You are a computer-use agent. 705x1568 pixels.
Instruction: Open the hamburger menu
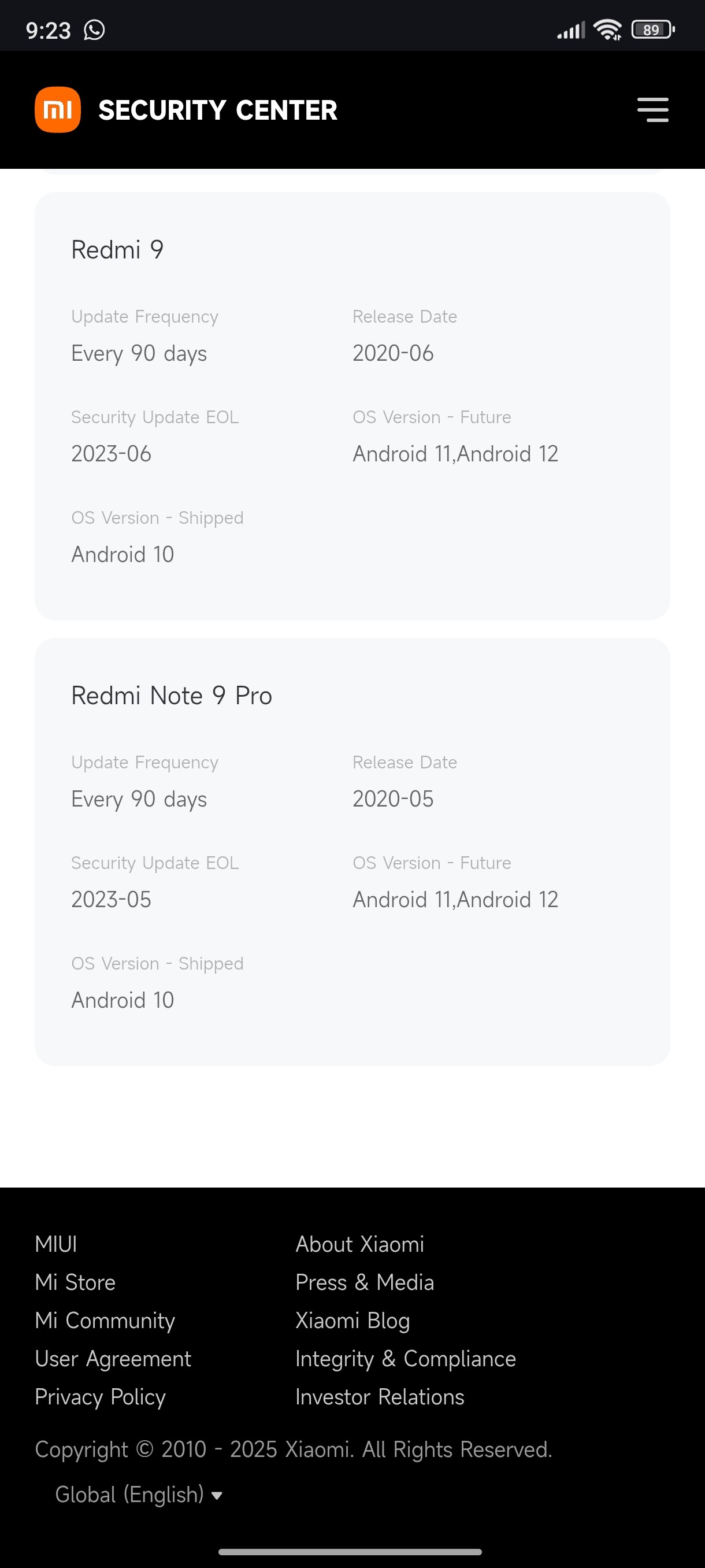pyautogui.click(x=652, y=110)
